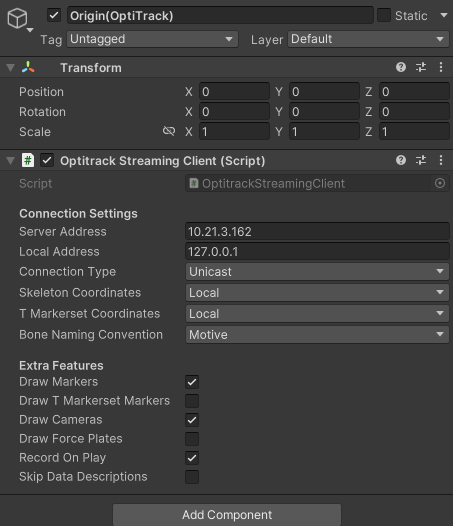
Task: Uncheck Draw Cameras
Action: pyautogui.click(x=192, y=420)
